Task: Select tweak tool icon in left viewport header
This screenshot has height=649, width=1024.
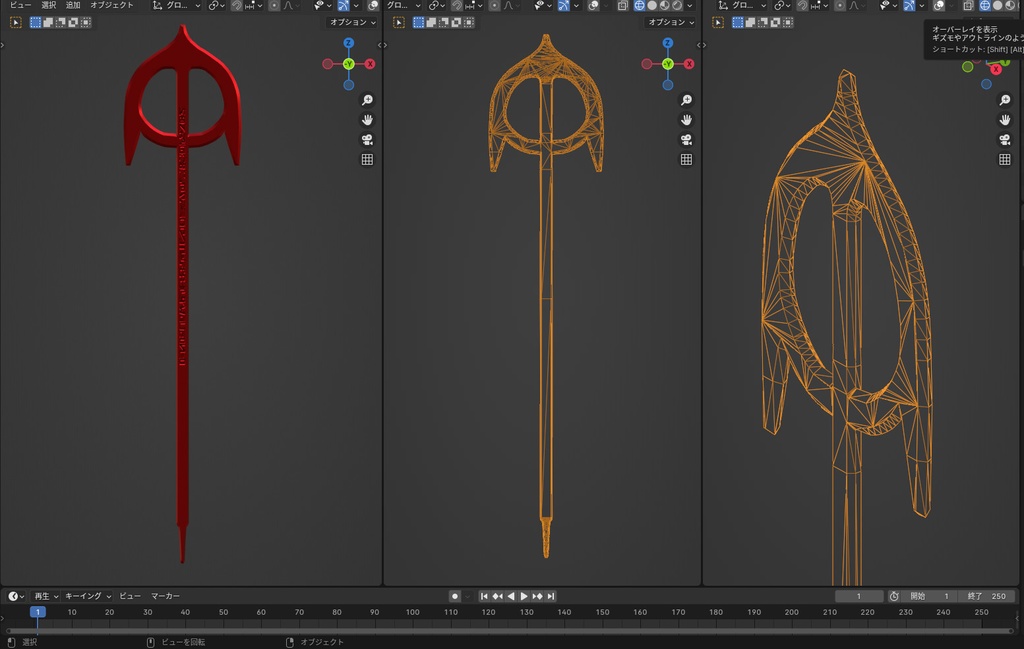Action: tap(16, 22)
